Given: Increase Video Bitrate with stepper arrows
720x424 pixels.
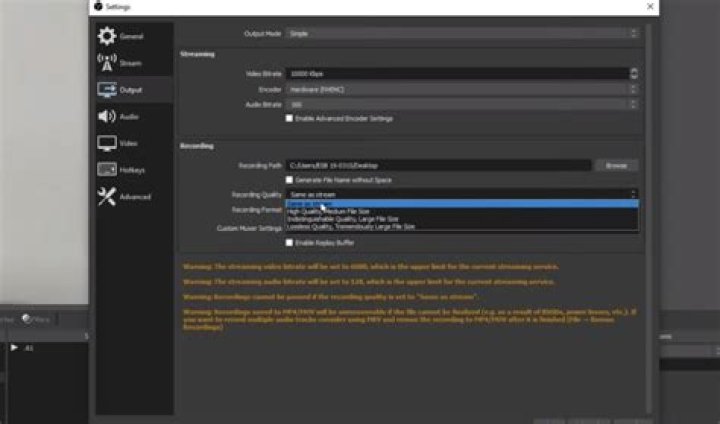Looking at the screenshot, I should pos(634,71).
